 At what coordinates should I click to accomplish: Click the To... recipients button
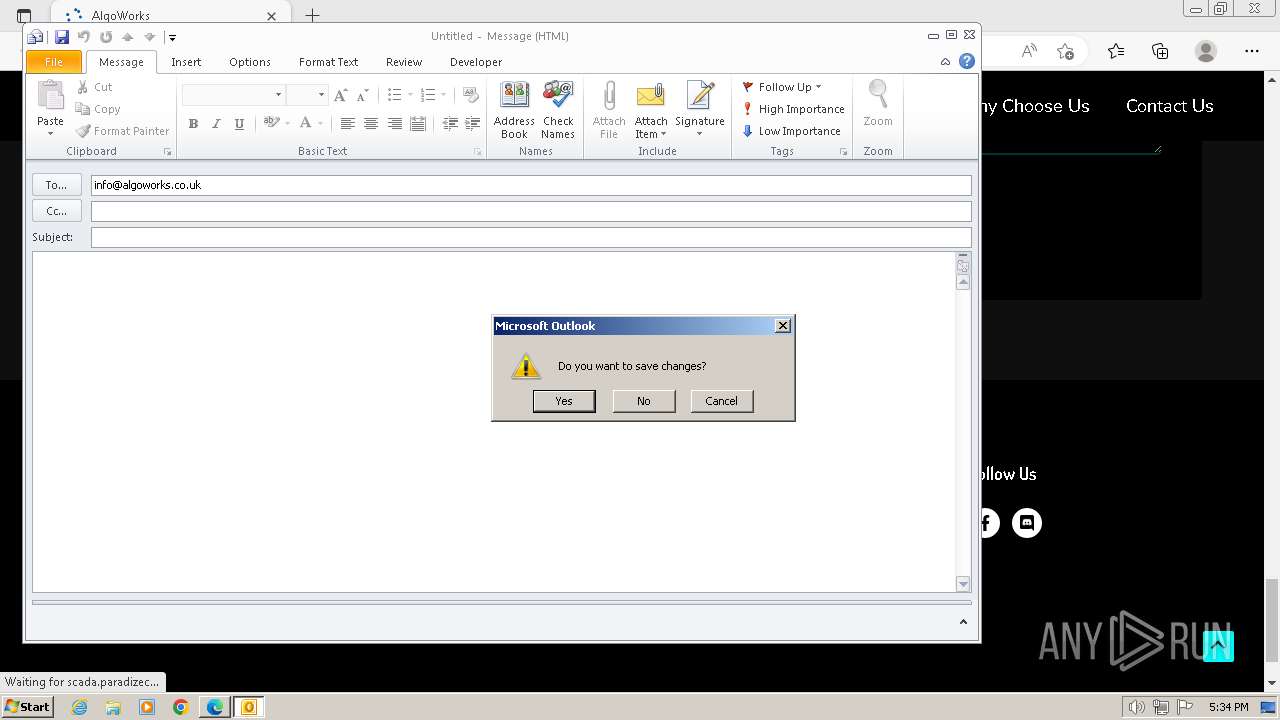(57, 185)
